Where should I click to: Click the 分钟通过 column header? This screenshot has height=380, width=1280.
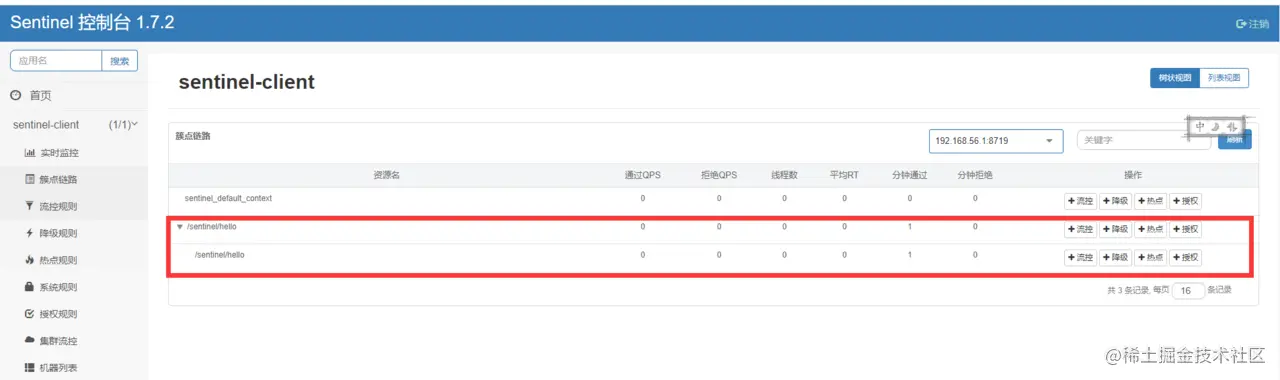(x=910, y=175)
